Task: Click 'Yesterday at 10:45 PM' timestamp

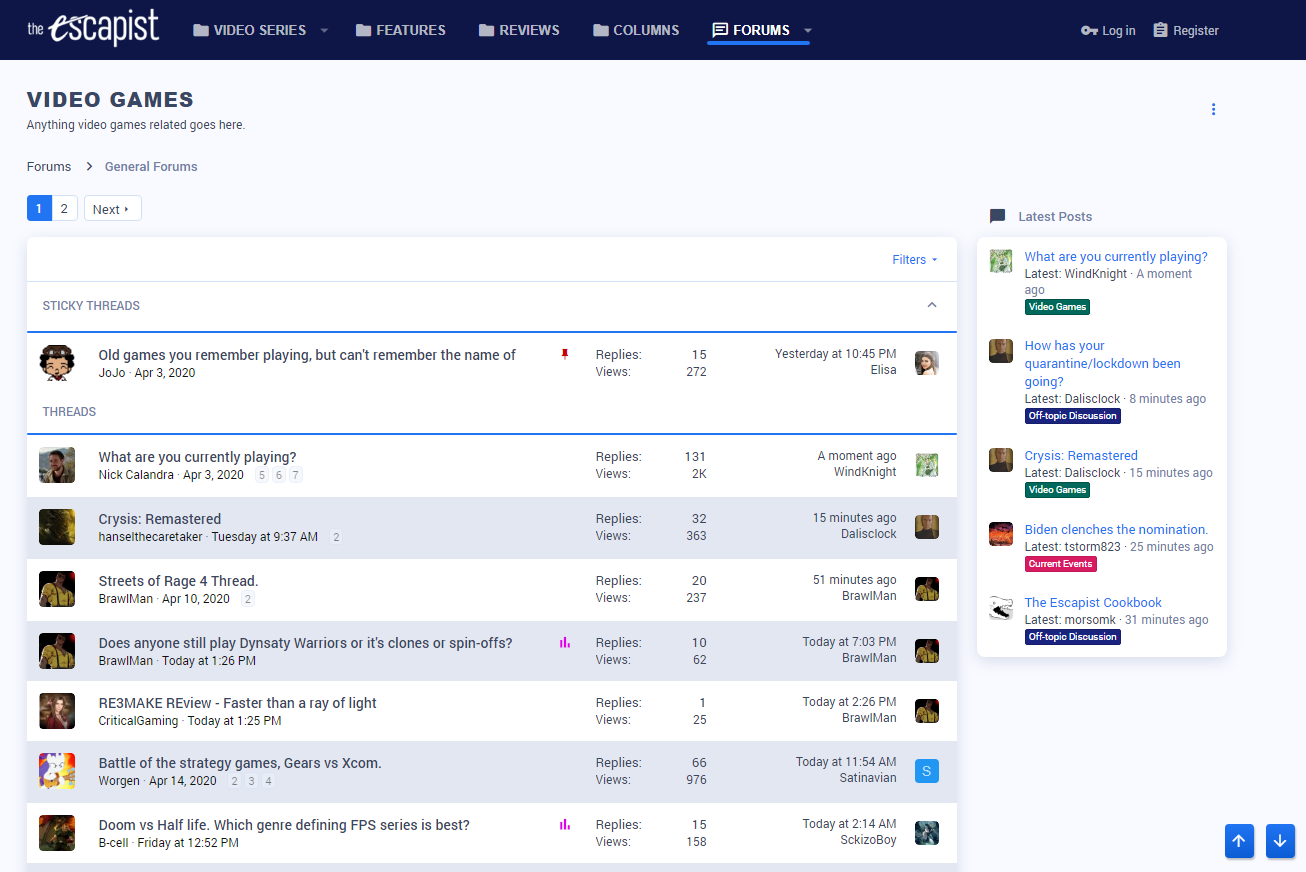Action: [836, 354]
